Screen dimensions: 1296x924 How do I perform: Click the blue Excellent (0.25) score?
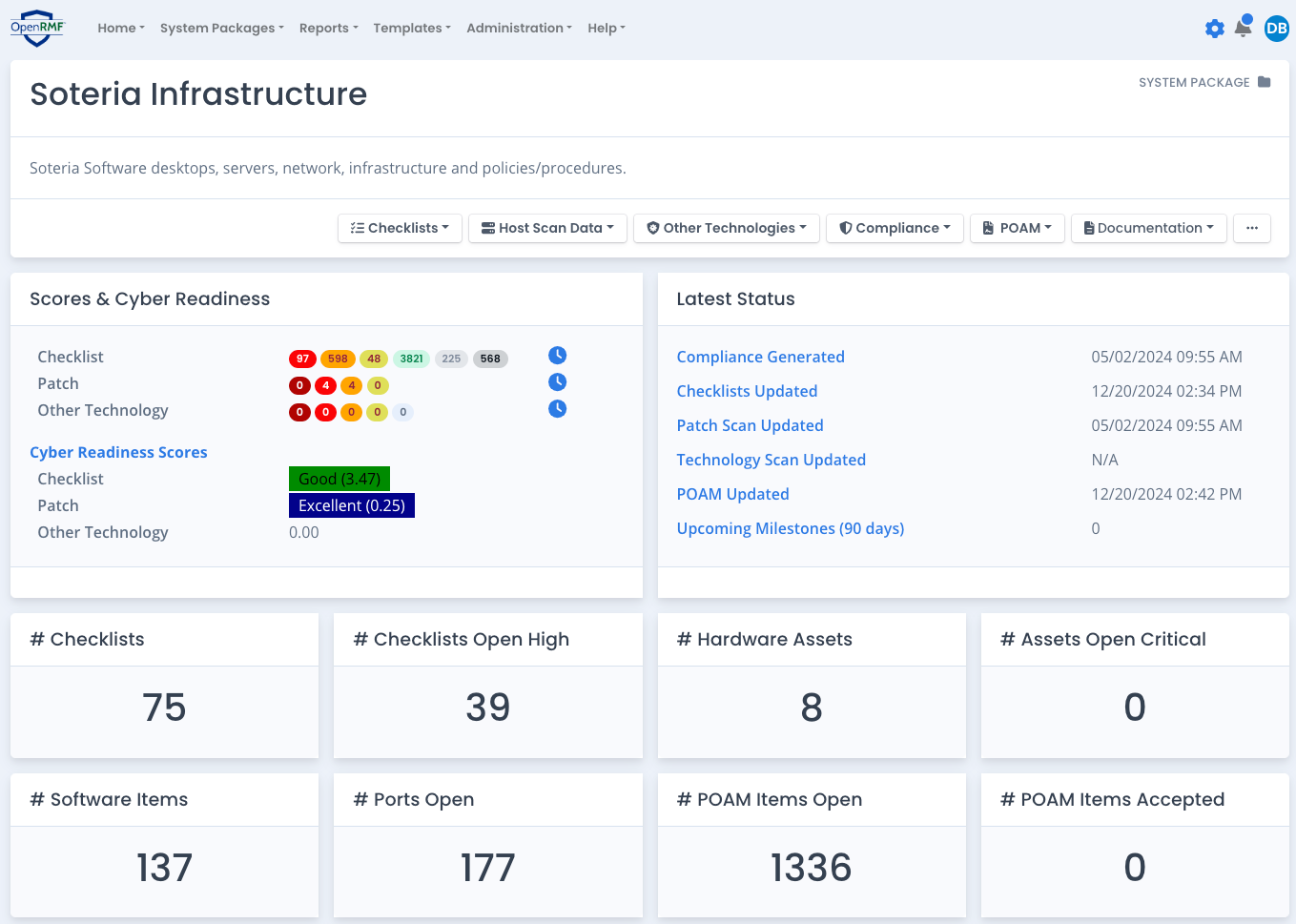click(x=352, y=505)
